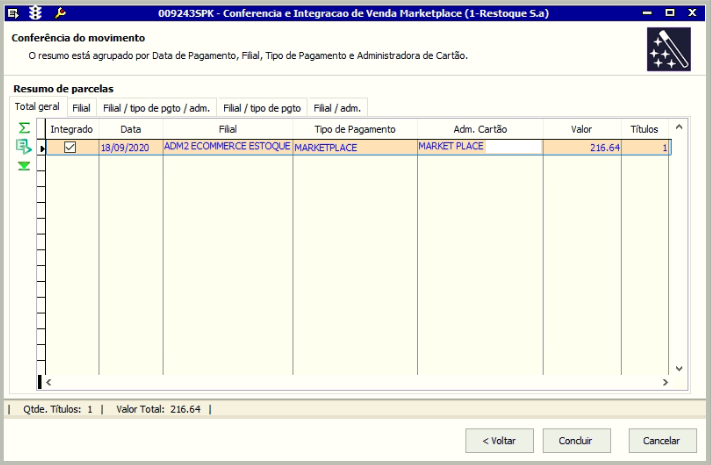711x465 pixels.
Task: Click the < Voltar button
Action: (499, 441)
